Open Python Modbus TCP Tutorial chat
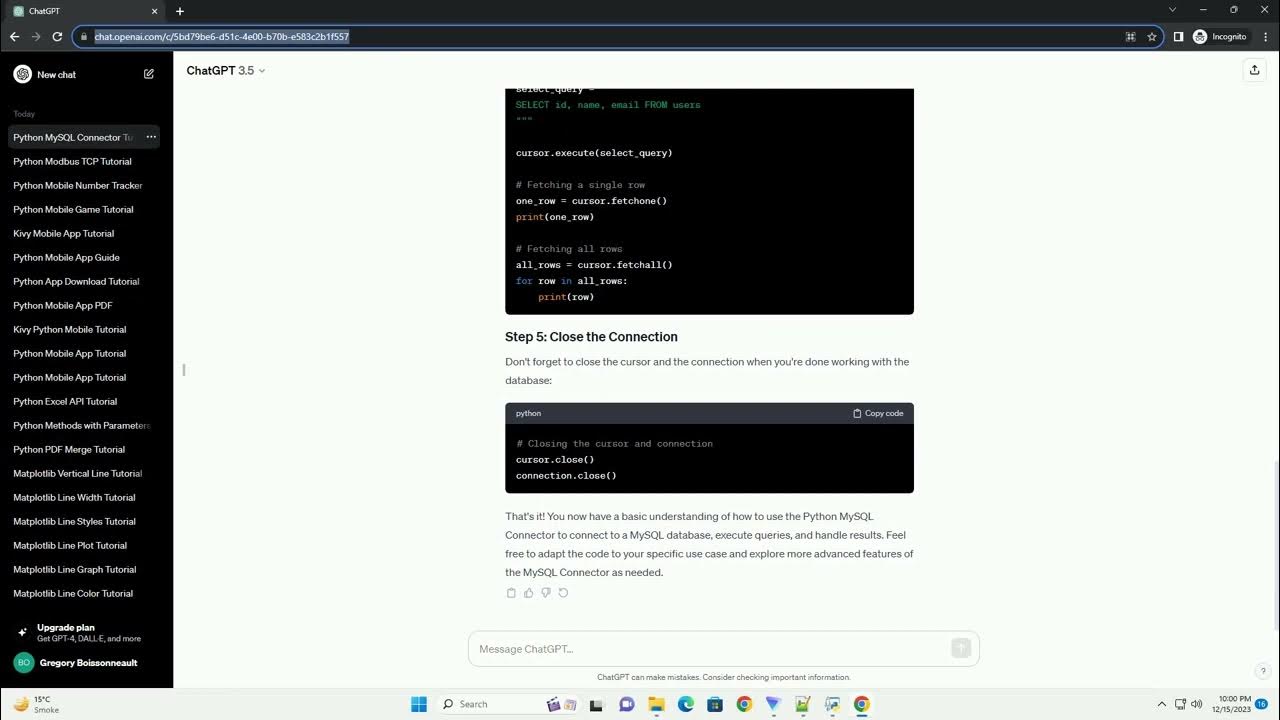Viewport: 1280px width, 720px height. (x=84, y=161)
